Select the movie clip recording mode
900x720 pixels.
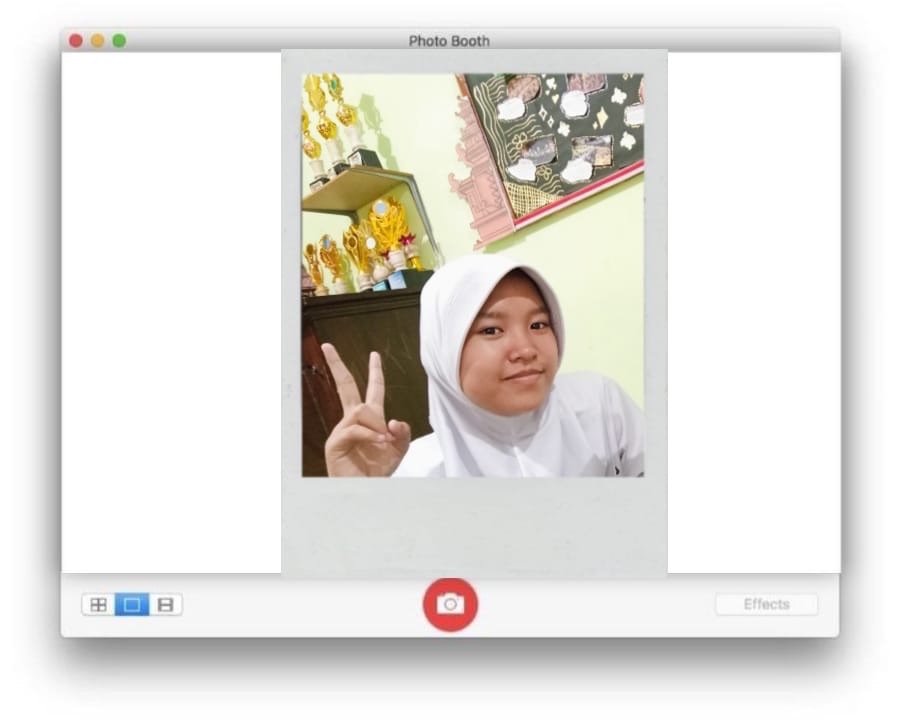pos(166,605)
